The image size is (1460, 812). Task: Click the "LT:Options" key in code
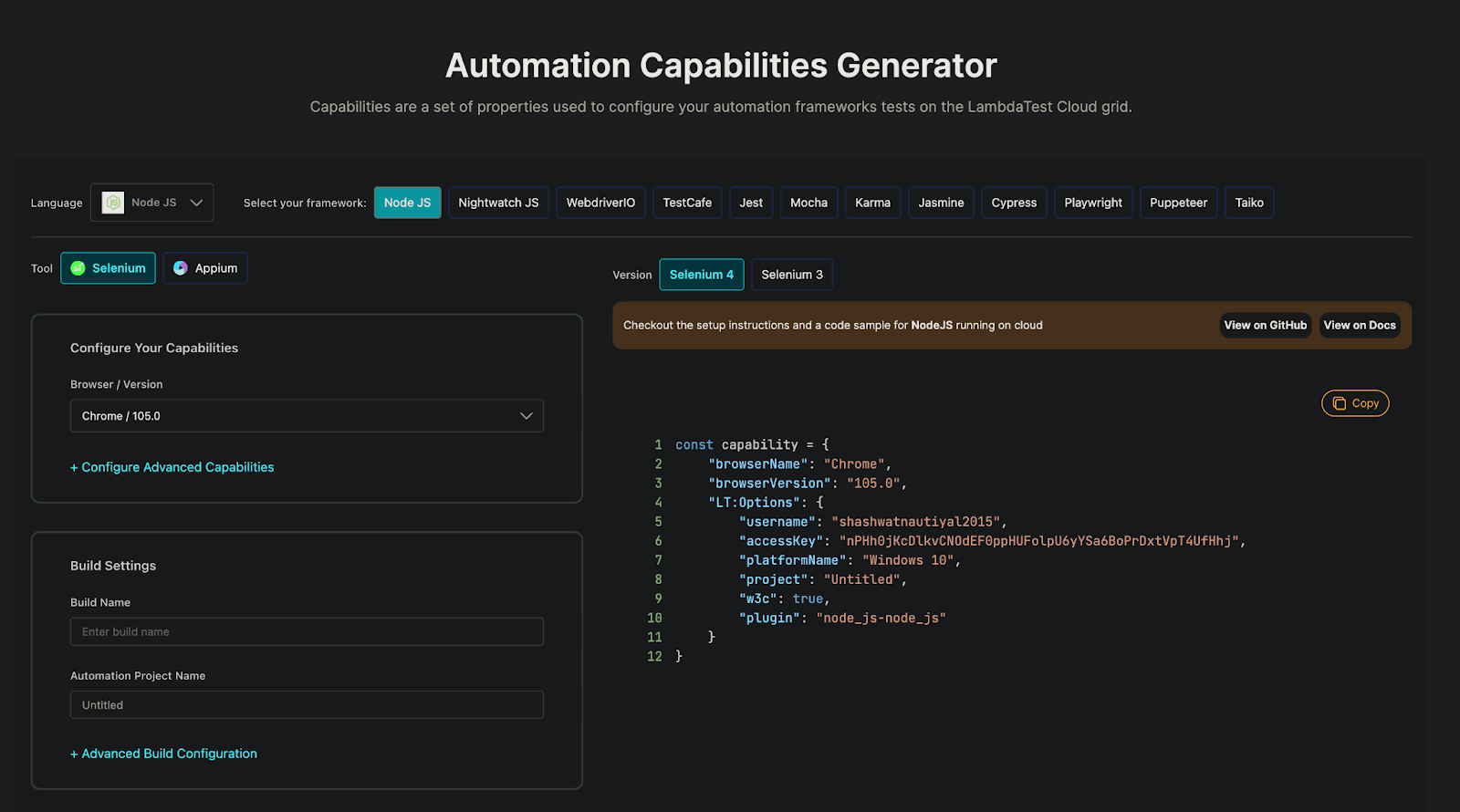tap(755, 503)
